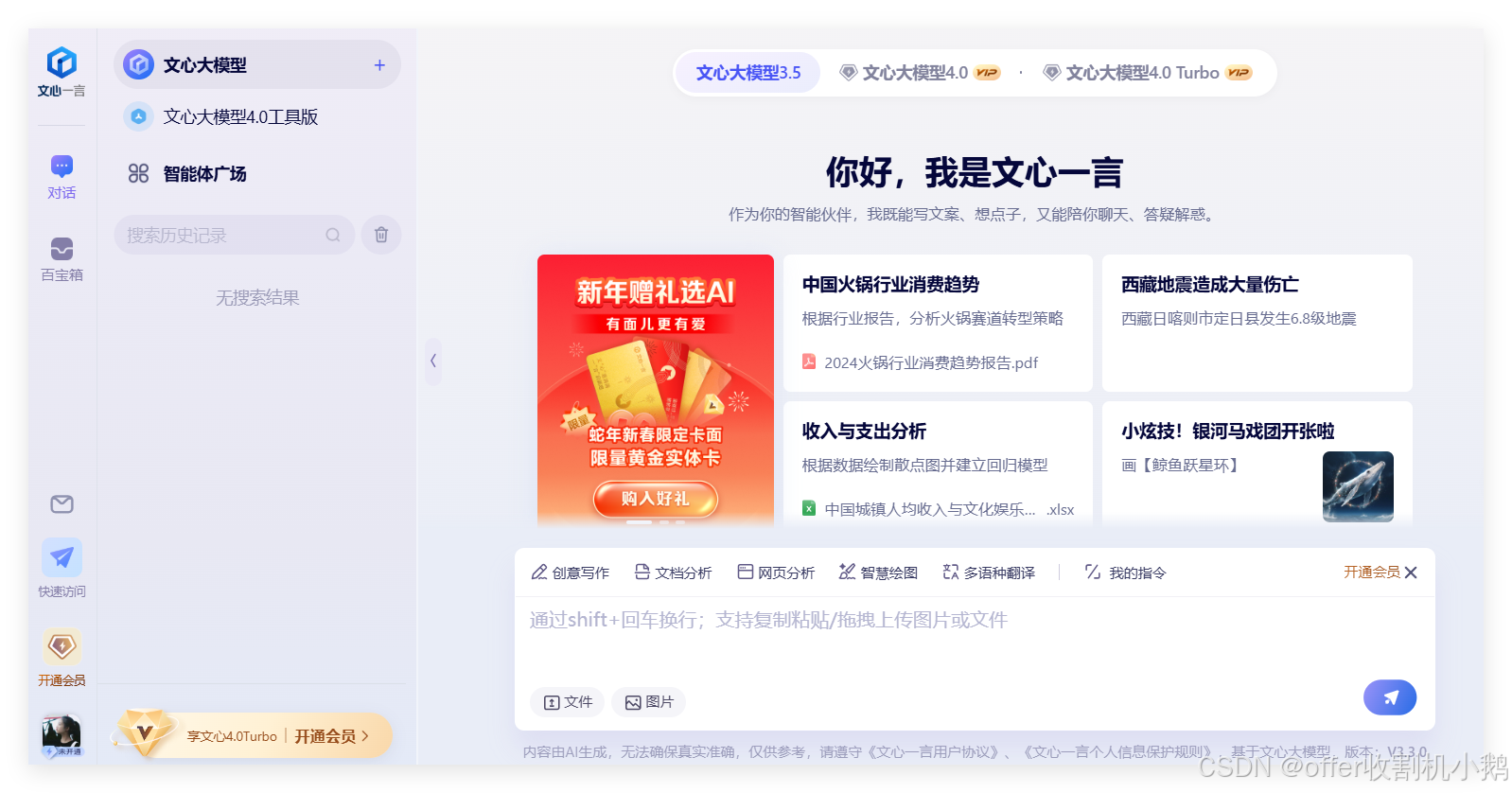
Task: Select the 智慧绘图 tool
Action: click(878, 573)
